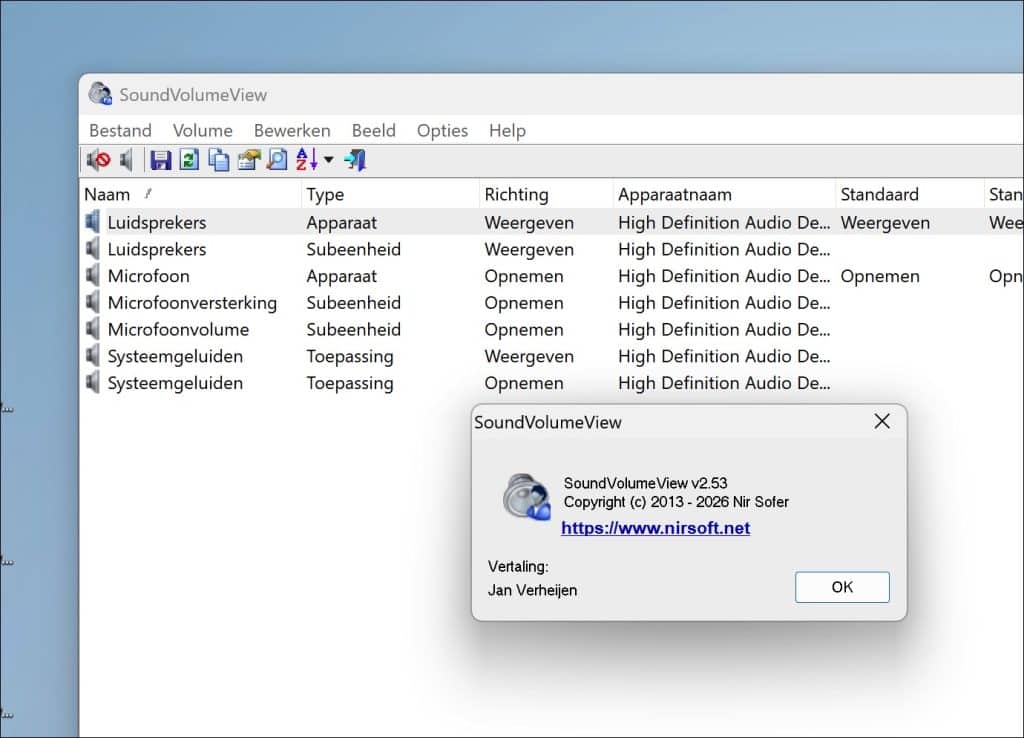
Task: Open the Bestand menu
Action: (x=120, y=131)
